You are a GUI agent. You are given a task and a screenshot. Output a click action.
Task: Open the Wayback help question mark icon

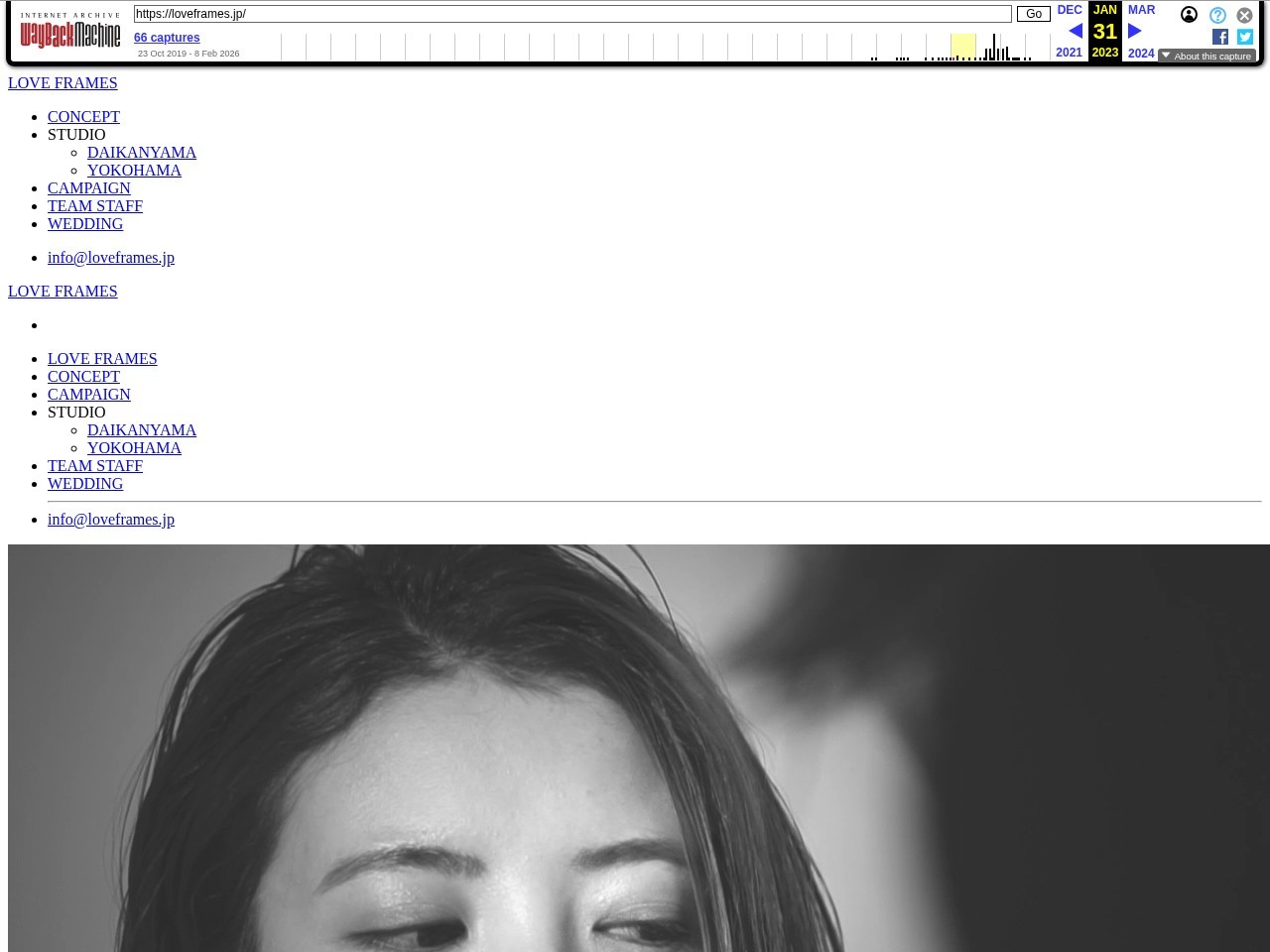pyautogui.click(x=1217, y=16)
